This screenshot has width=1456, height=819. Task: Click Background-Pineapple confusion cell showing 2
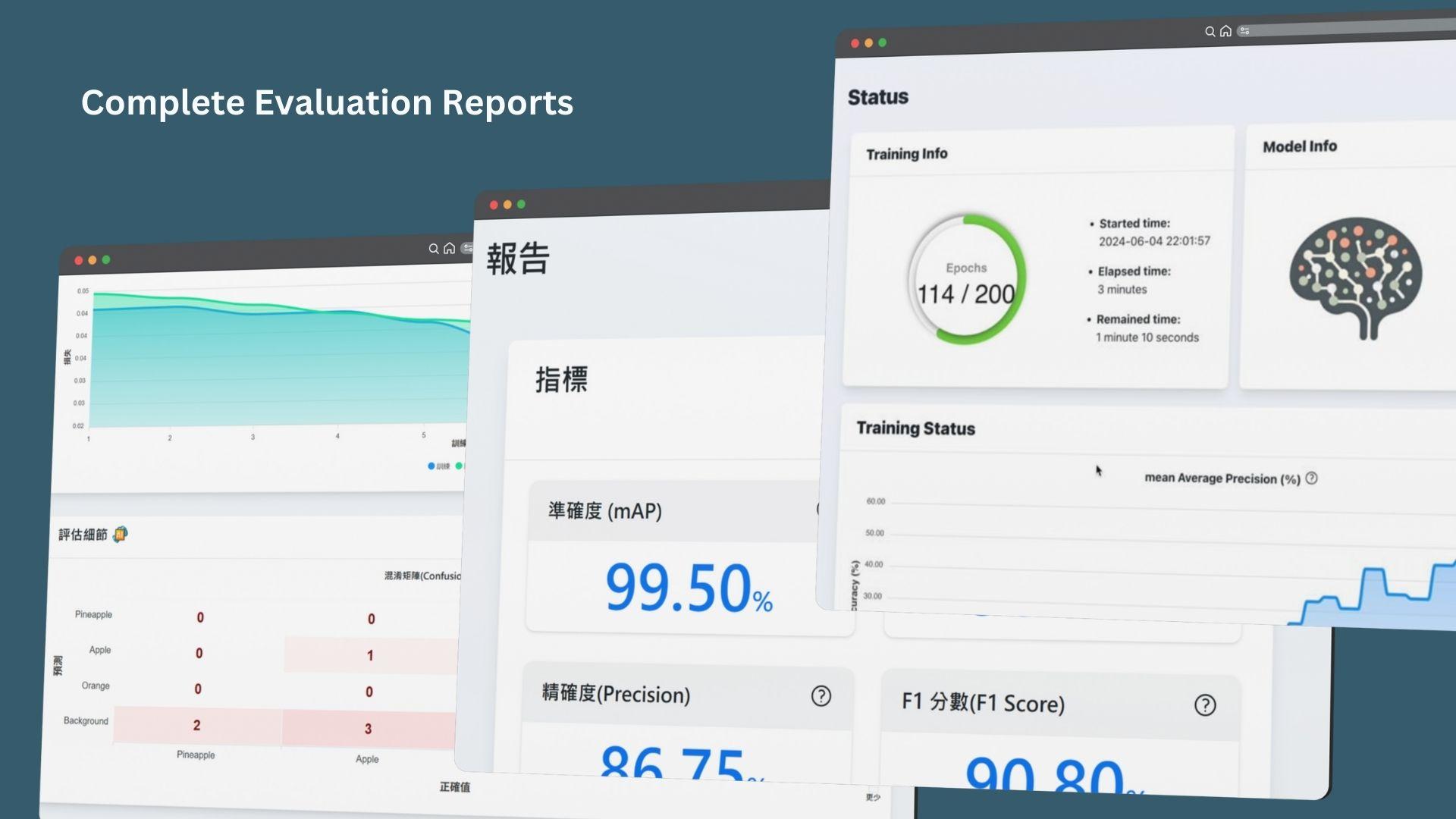pos(196,725)
